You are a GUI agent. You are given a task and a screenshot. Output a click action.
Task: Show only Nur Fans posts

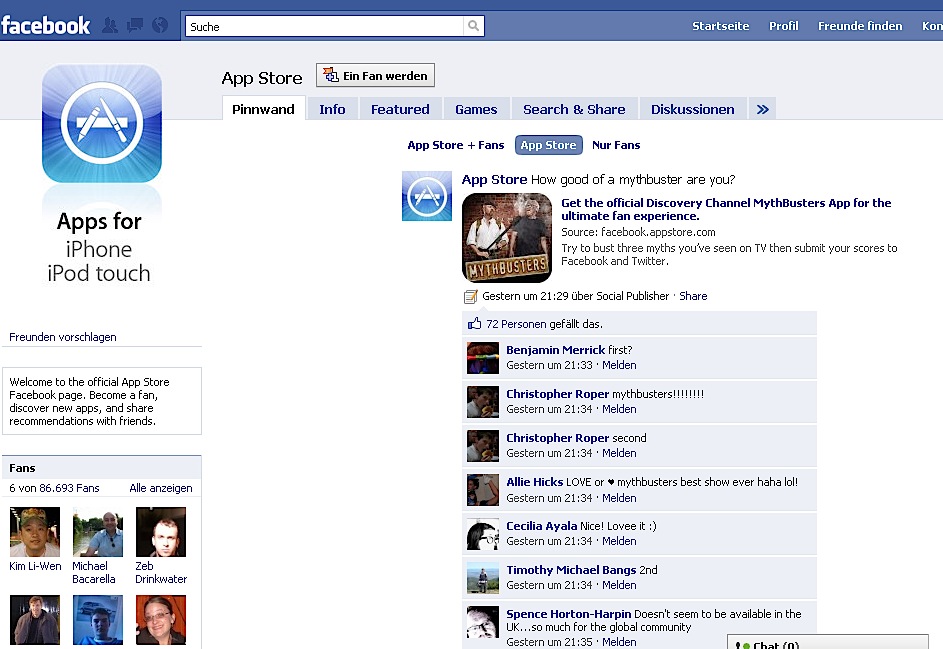click(615, 144)
